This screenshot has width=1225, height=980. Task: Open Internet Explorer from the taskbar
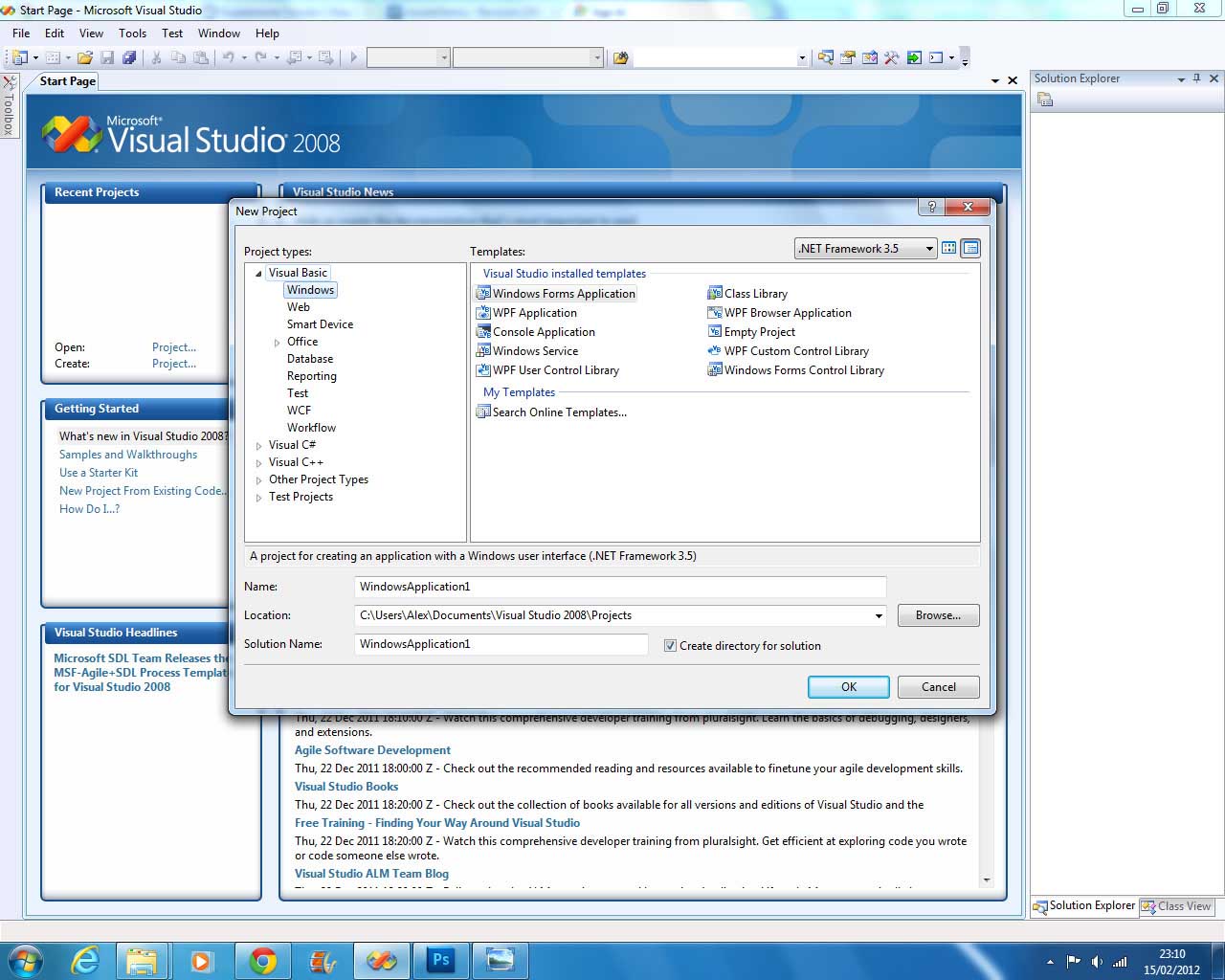click(84, 960)
